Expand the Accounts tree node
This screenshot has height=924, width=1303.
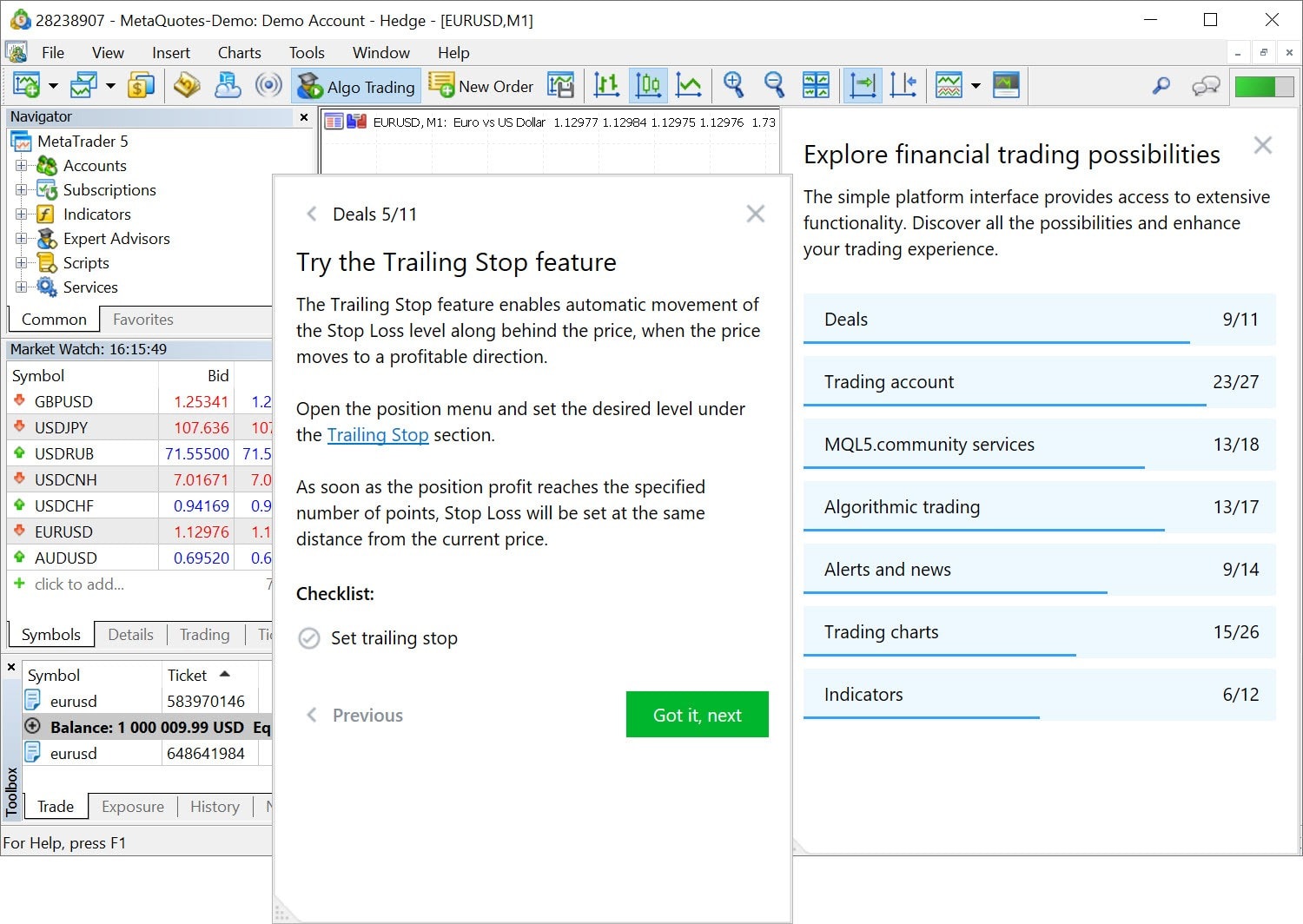coord(21,165)
